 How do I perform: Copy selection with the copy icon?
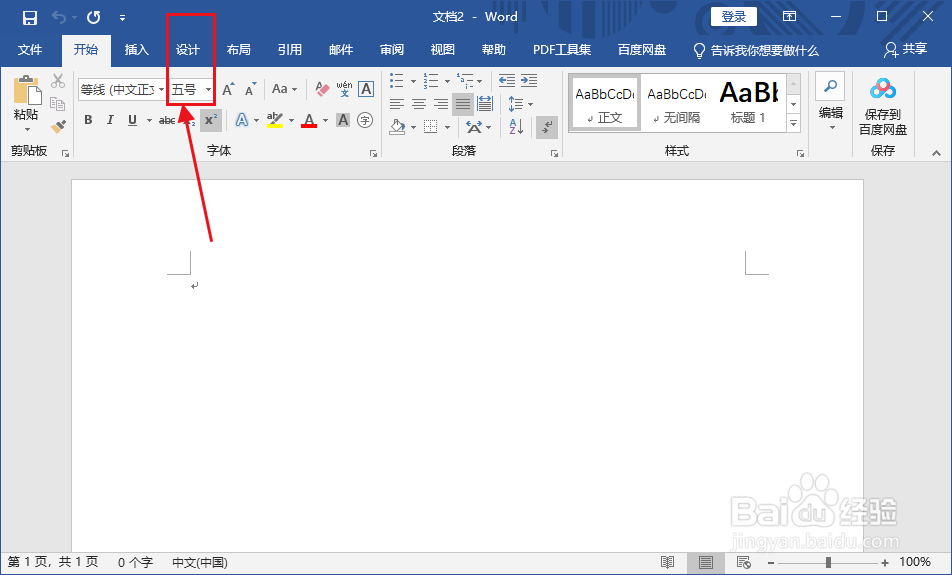tap(58, 104)
